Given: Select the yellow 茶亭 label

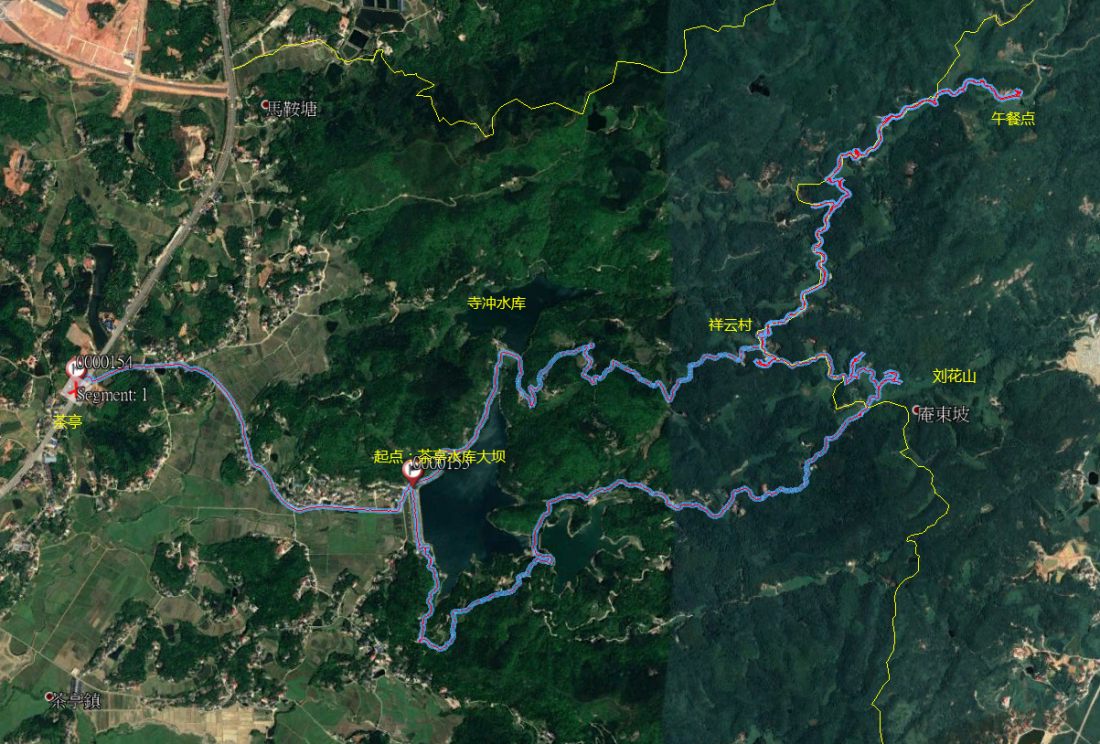Looking at the screenshot, I should [x=67, y=421].
